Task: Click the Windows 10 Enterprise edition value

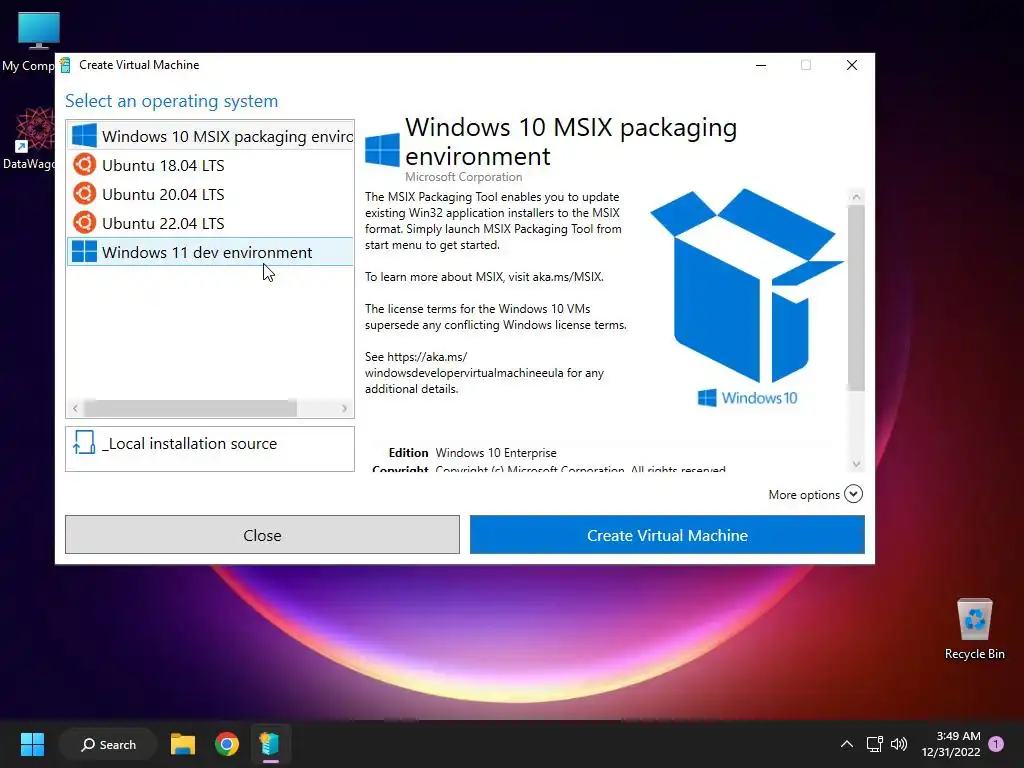Action: (496, 453)
